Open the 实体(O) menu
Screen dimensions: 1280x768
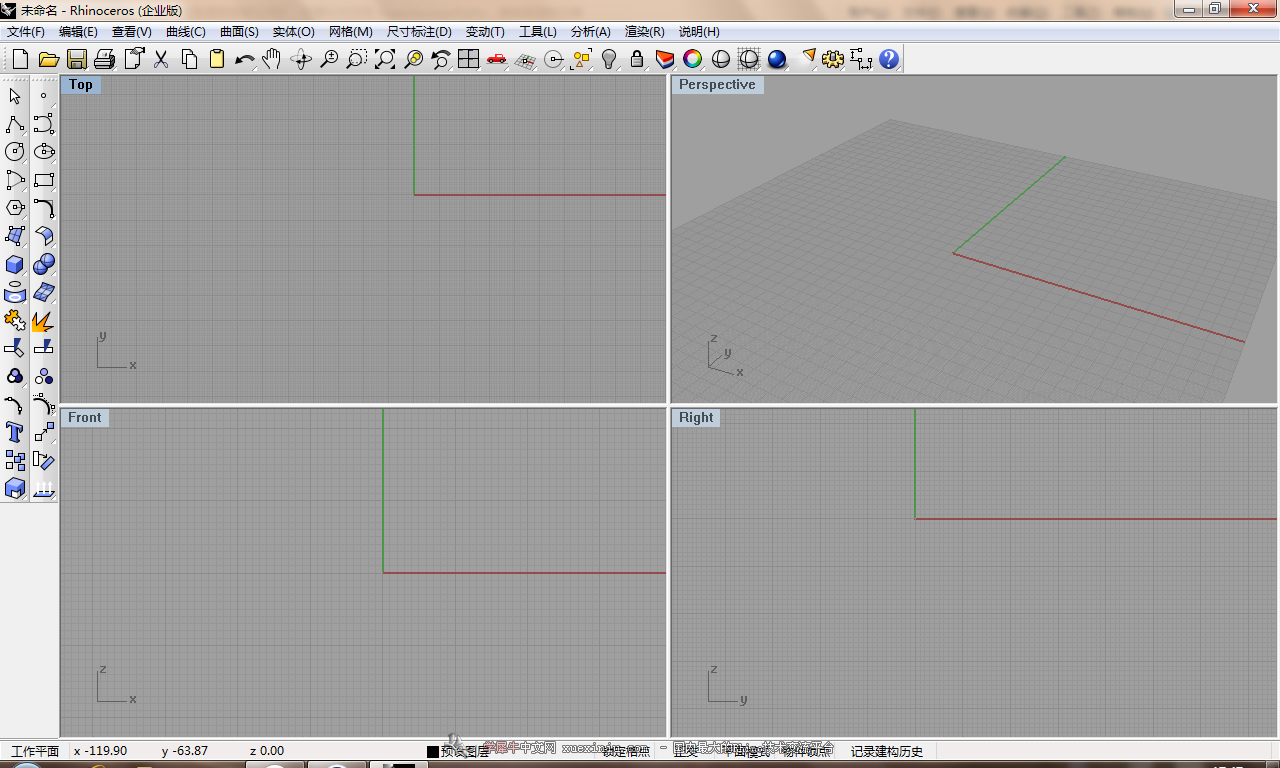pyautogui.click(x=294, y=32)
